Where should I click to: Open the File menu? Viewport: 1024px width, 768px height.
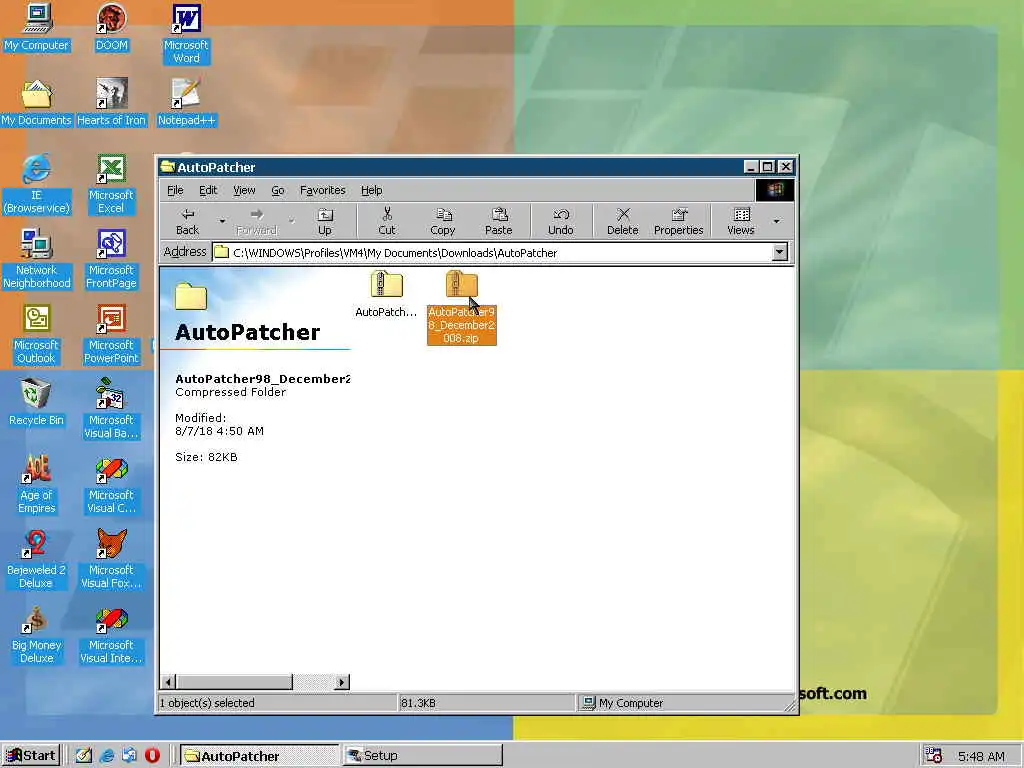[x=175, y=190]
